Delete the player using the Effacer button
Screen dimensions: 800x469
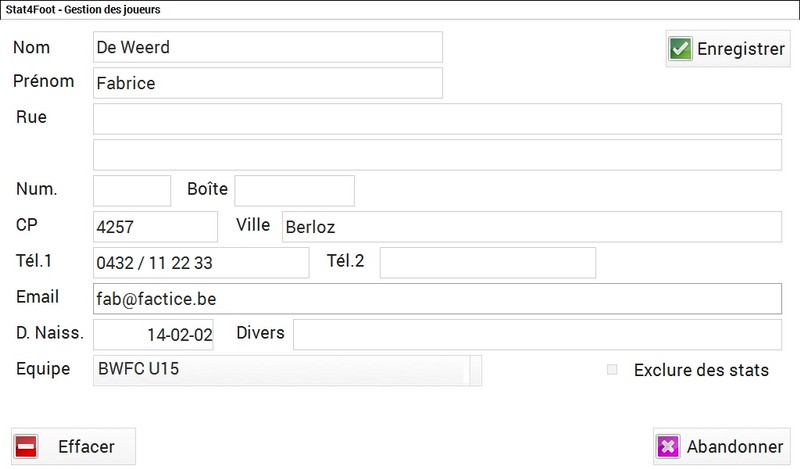coord(73,447)
